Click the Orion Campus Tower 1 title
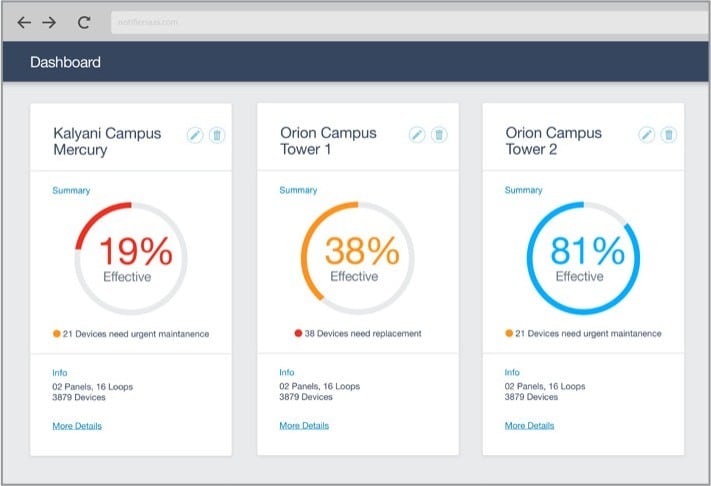This screenshot has width=711, height=486. 330,141
